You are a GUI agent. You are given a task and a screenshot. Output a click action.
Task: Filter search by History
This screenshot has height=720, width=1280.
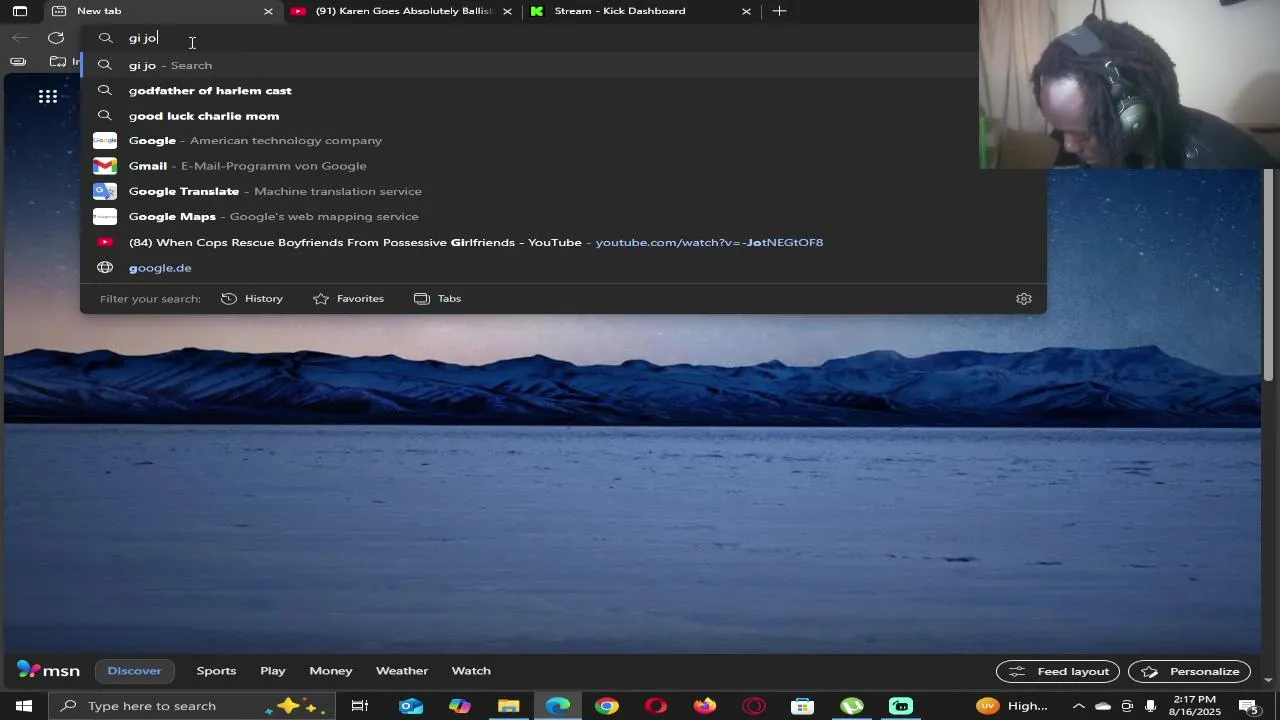click(252, 299)
